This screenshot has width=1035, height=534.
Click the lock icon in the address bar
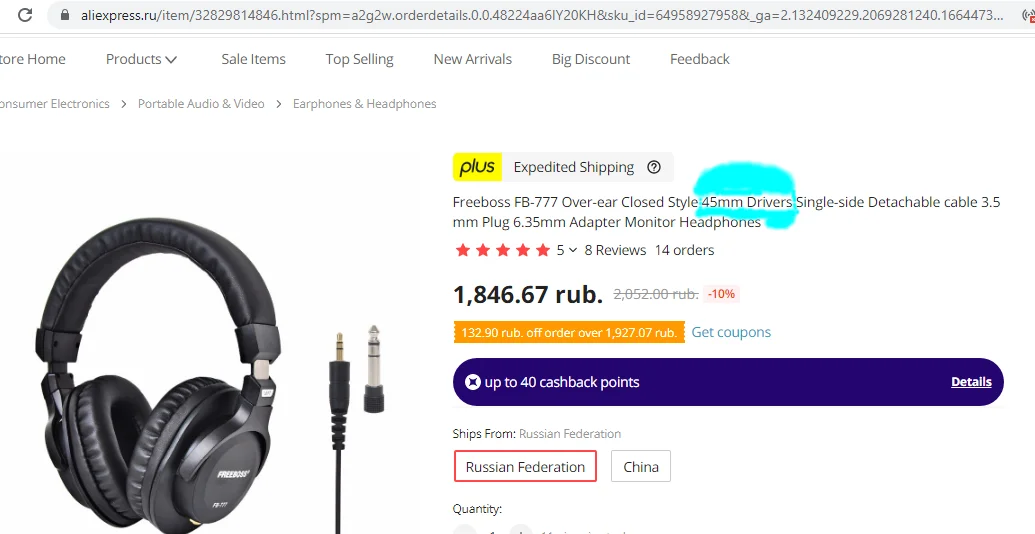65,15
